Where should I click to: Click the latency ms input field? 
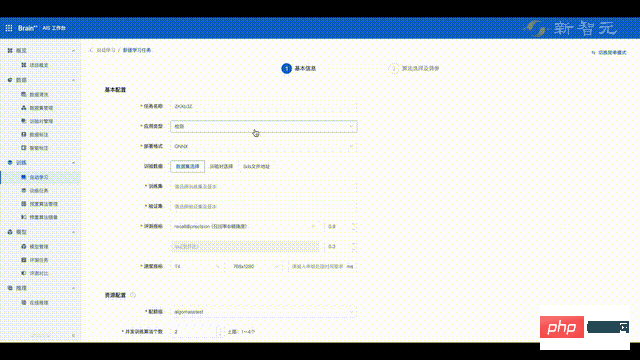pos(322,267)
